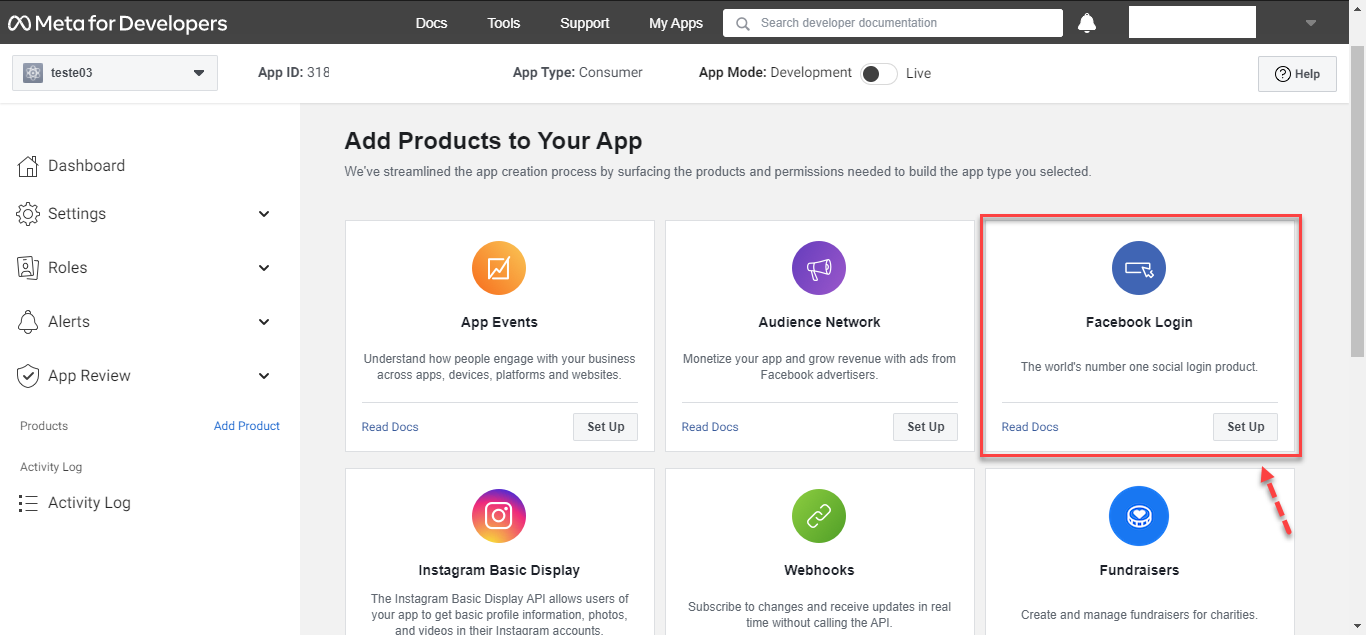The height and width of the screenshot is (635, 1366).
Task: Click the Products section label in sidebar
Action: click(x=44, y=426)
